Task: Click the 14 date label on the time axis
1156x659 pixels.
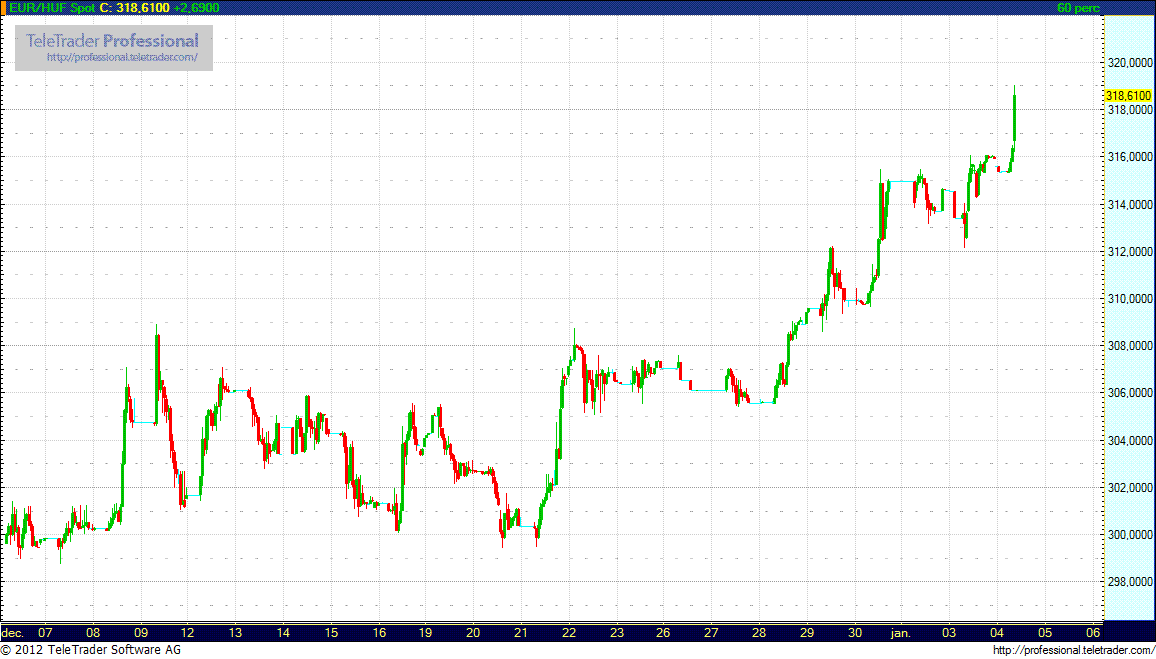Action: 284,632
